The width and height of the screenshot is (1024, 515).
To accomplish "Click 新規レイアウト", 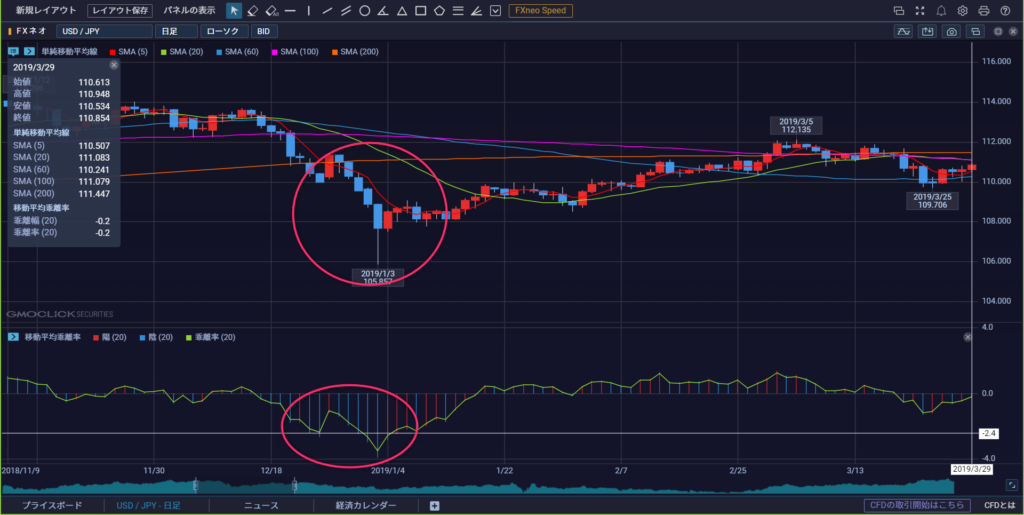I will 46,10.
